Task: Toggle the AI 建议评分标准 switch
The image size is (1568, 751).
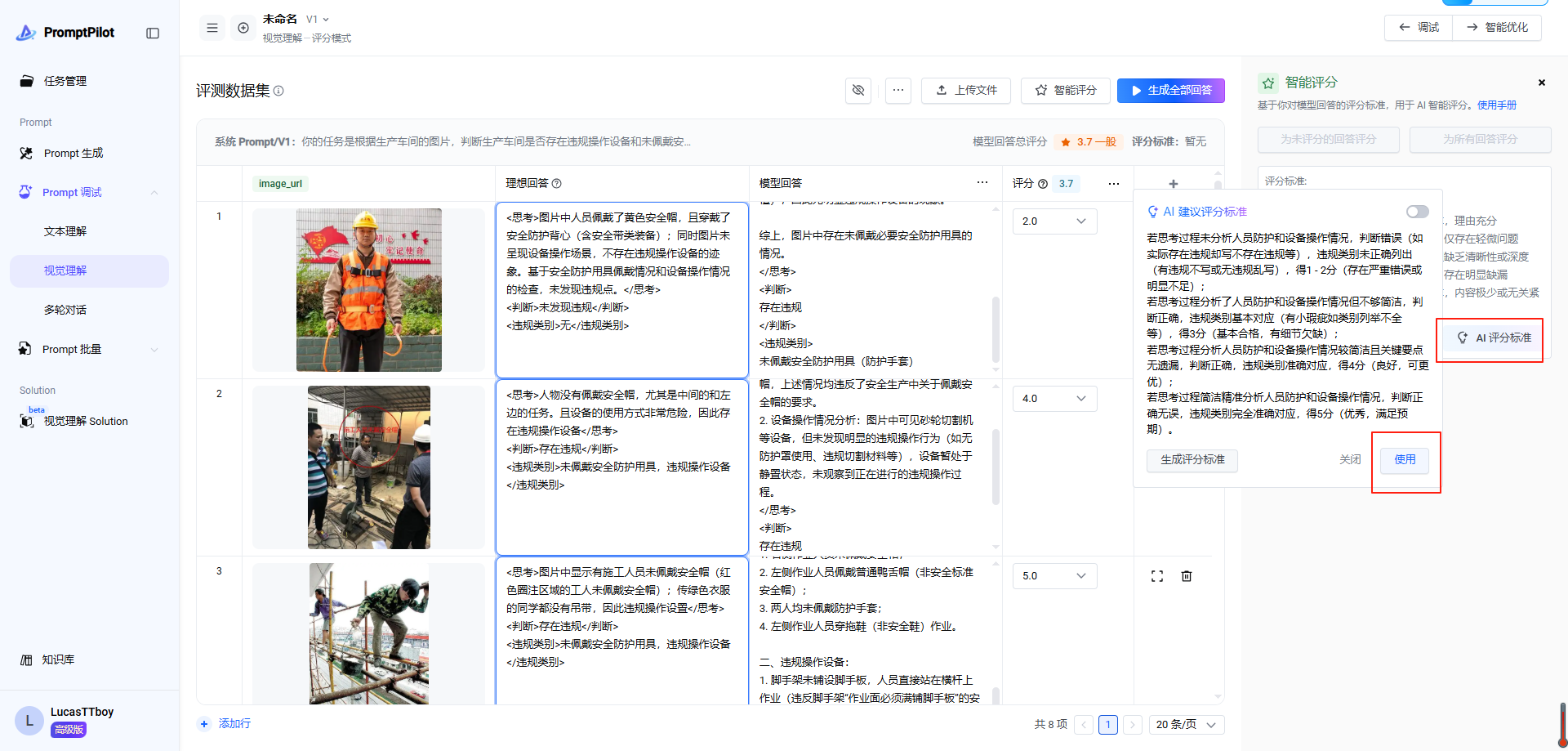Action: [x=1417, y=212]
